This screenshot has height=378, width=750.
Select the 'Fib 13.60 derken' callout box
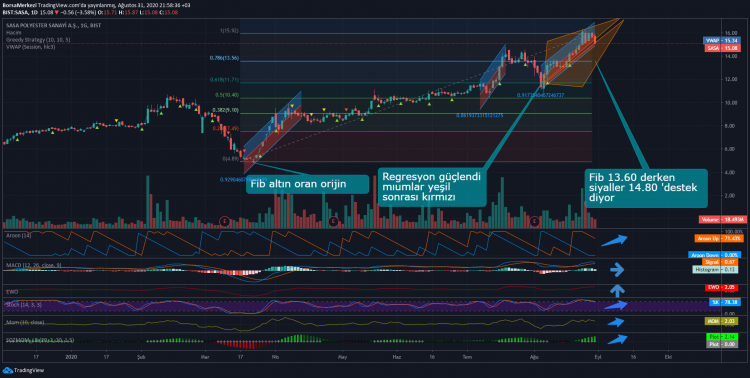coord(646,188)
